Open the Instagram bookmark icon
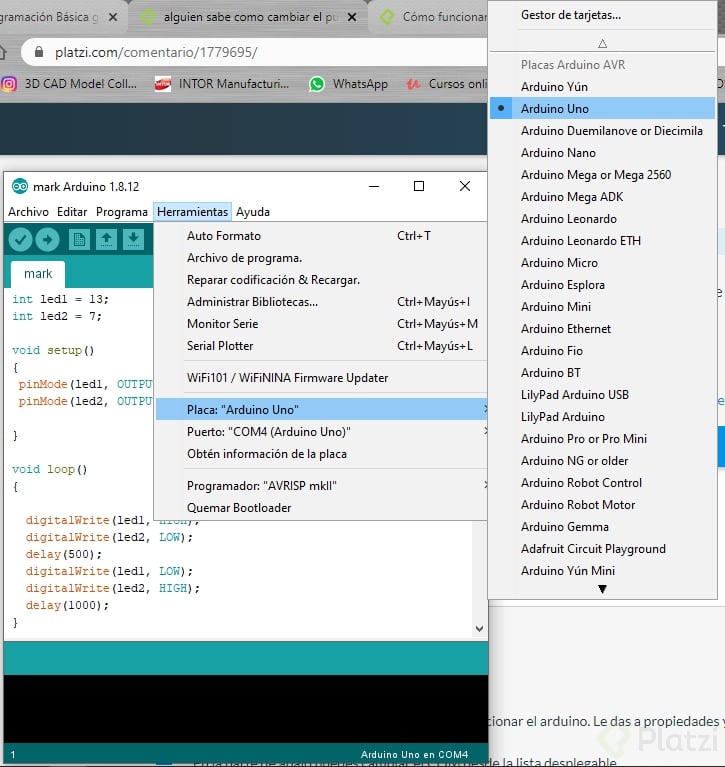 tap(8, 84)
